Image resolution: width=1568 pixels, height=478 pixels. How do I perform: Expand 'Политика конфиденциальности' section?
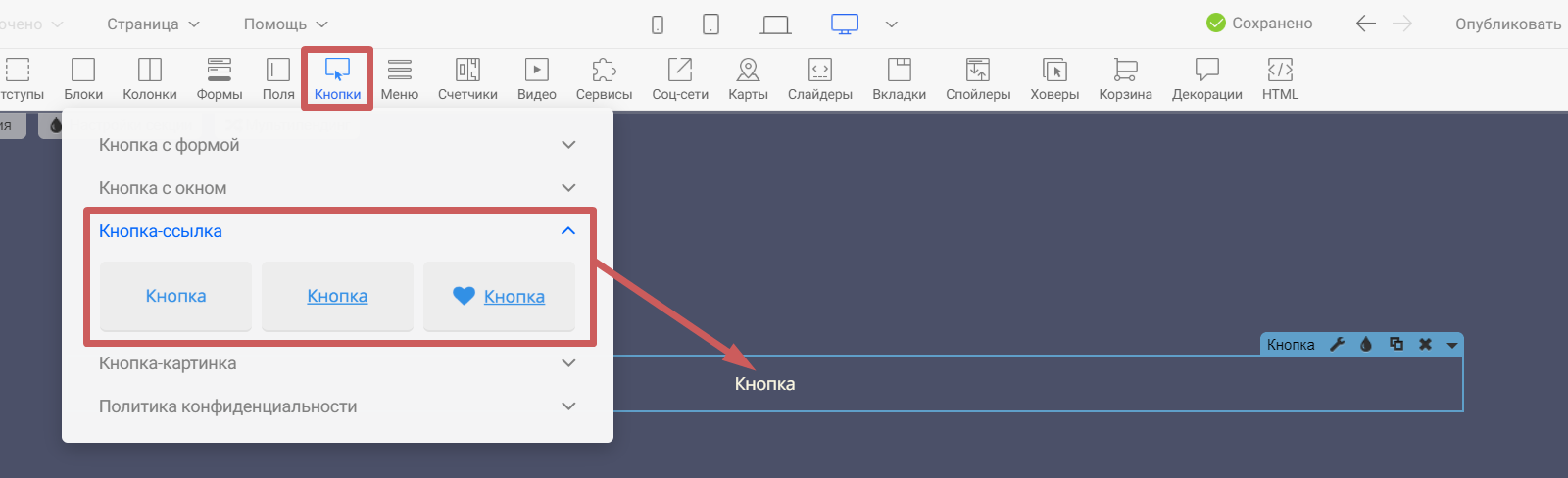337,406
